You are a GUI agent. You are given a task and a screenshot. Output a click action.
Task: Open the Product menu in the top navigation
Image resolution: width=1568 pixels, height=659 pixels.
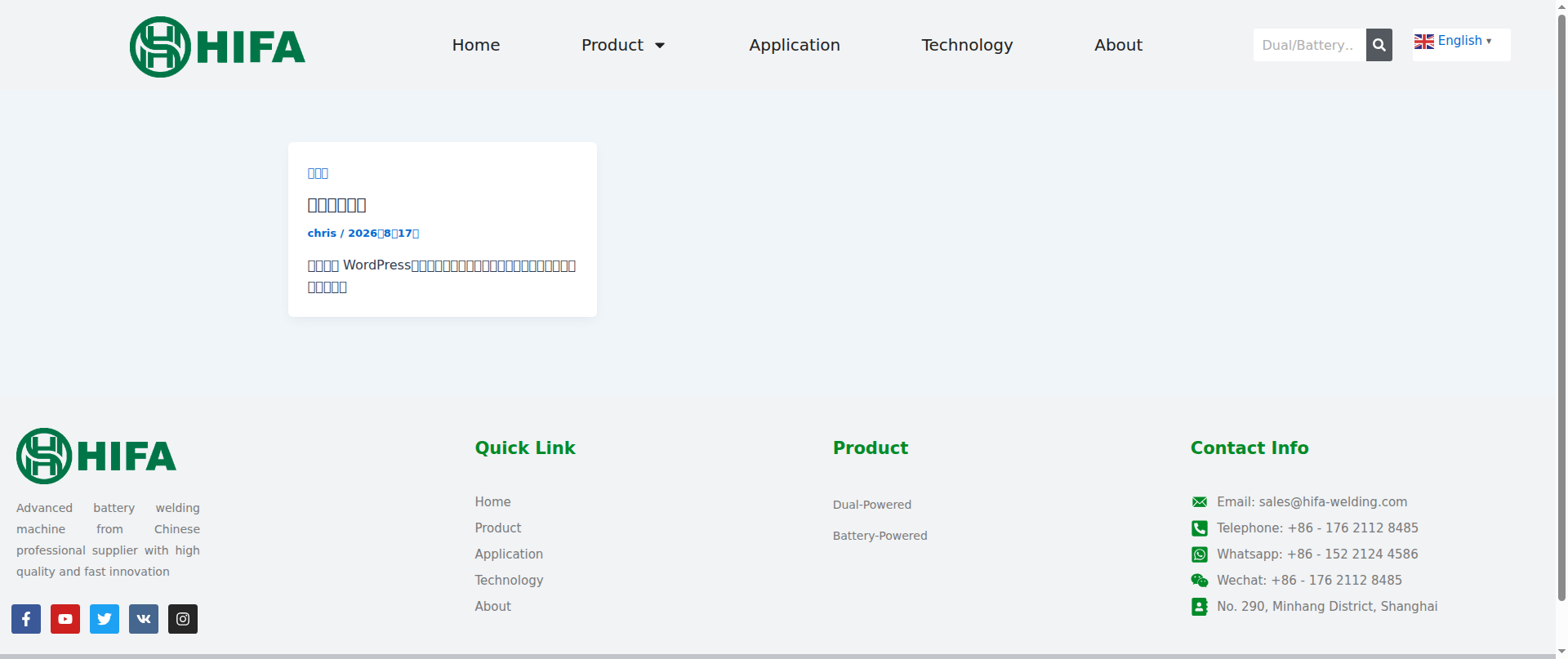612,45
